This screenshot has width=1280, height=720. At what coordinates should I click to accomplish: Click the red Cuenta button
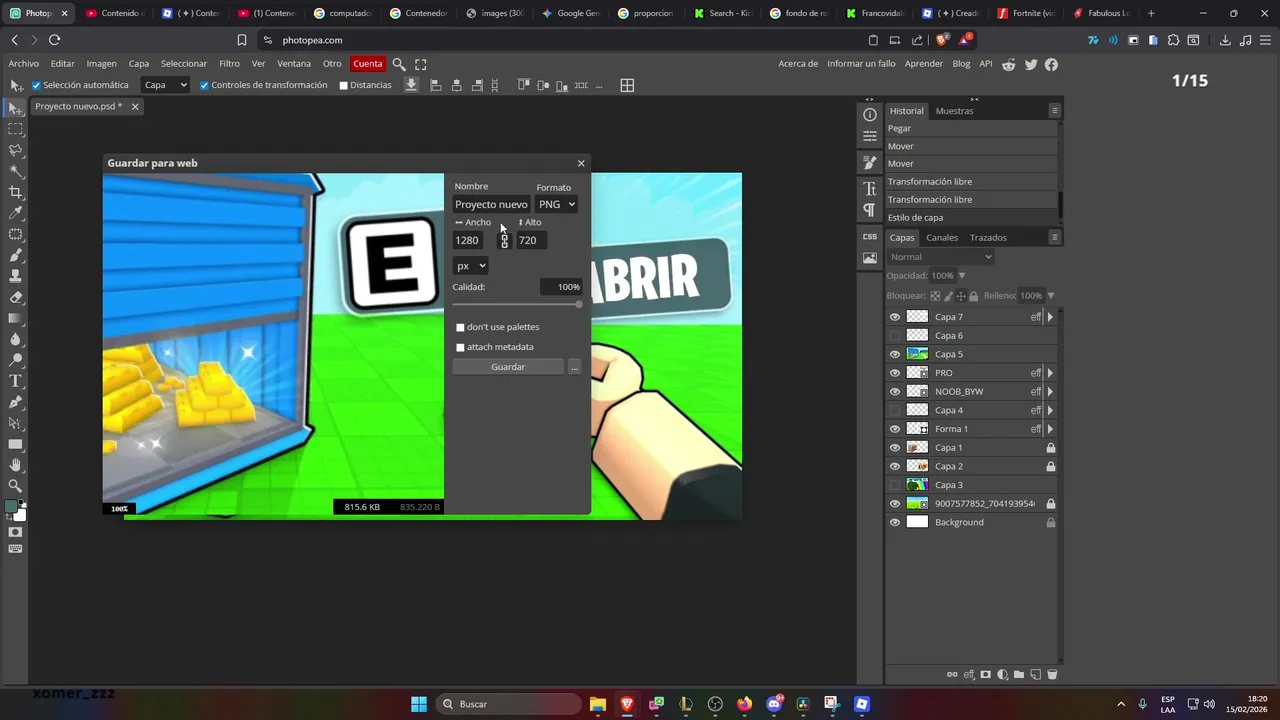[x=368, y=64]
